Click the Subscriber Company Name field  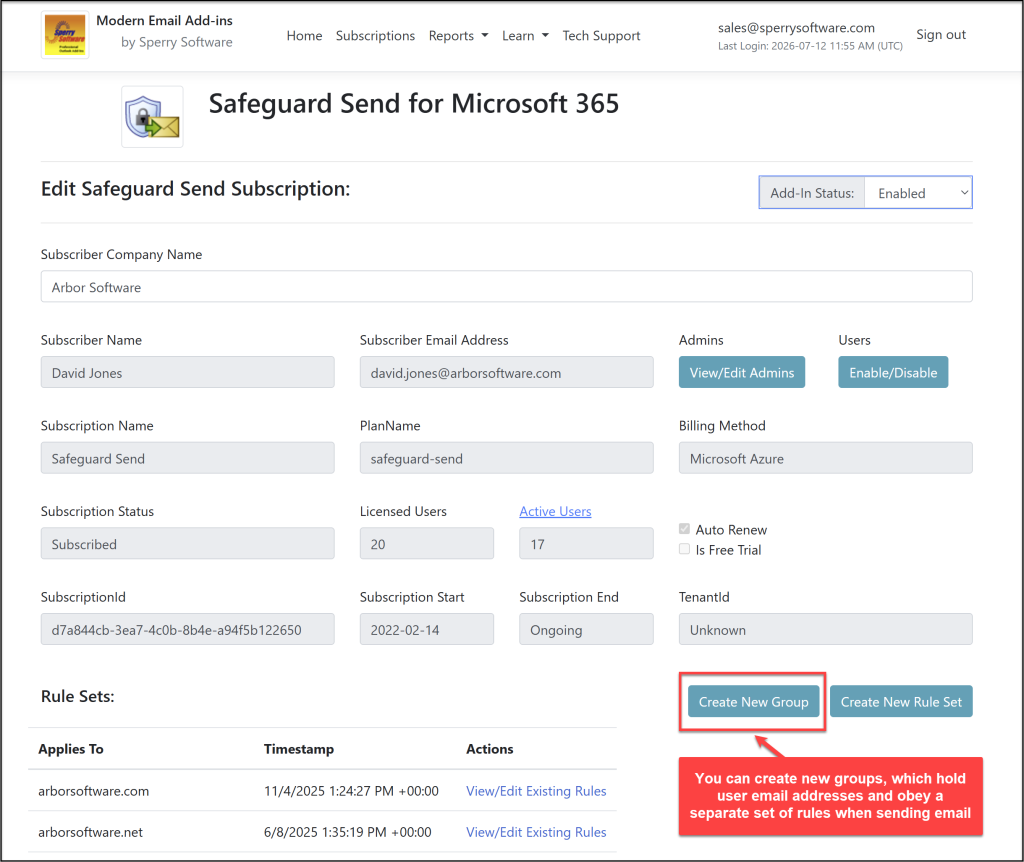click(507, 287)
